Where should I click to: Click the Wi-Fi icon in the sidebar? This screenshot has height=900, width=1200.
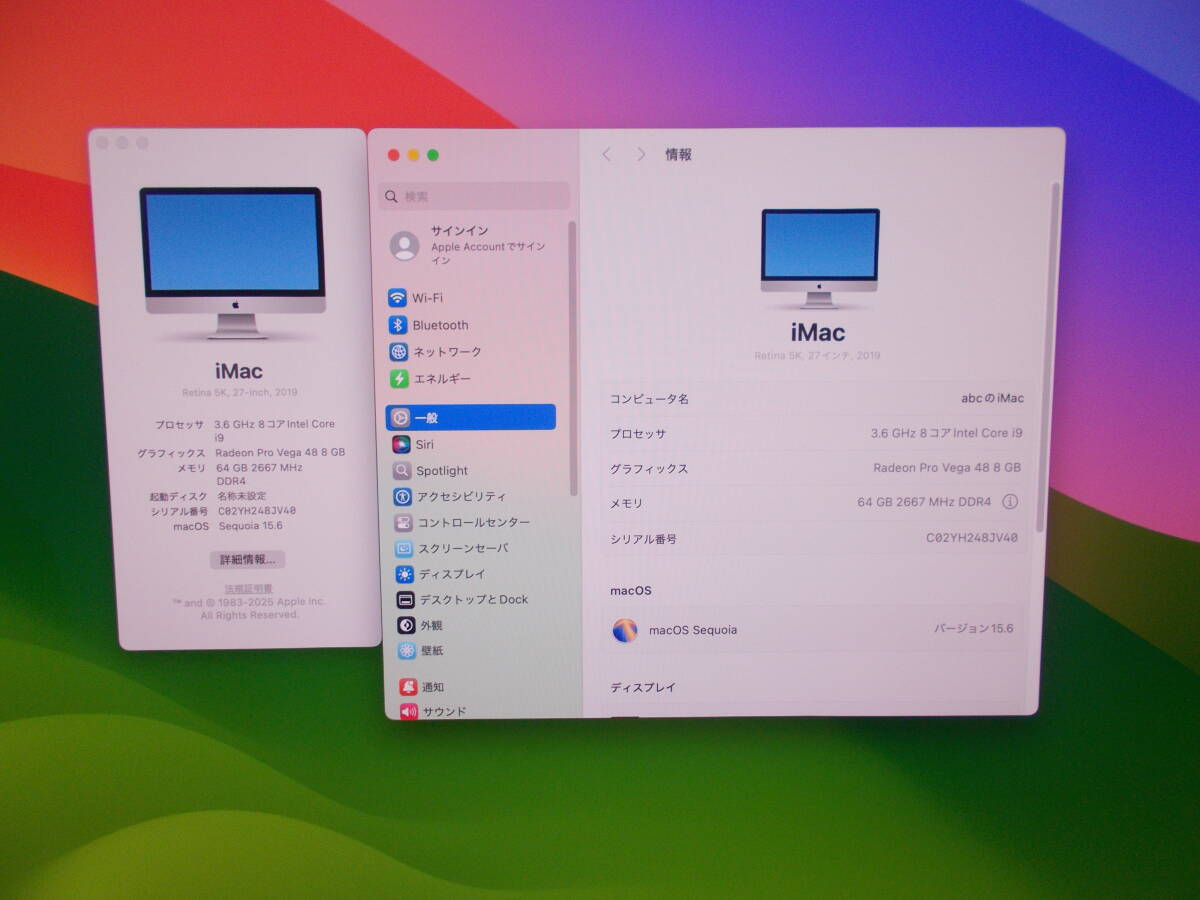[x=398, y=298]
